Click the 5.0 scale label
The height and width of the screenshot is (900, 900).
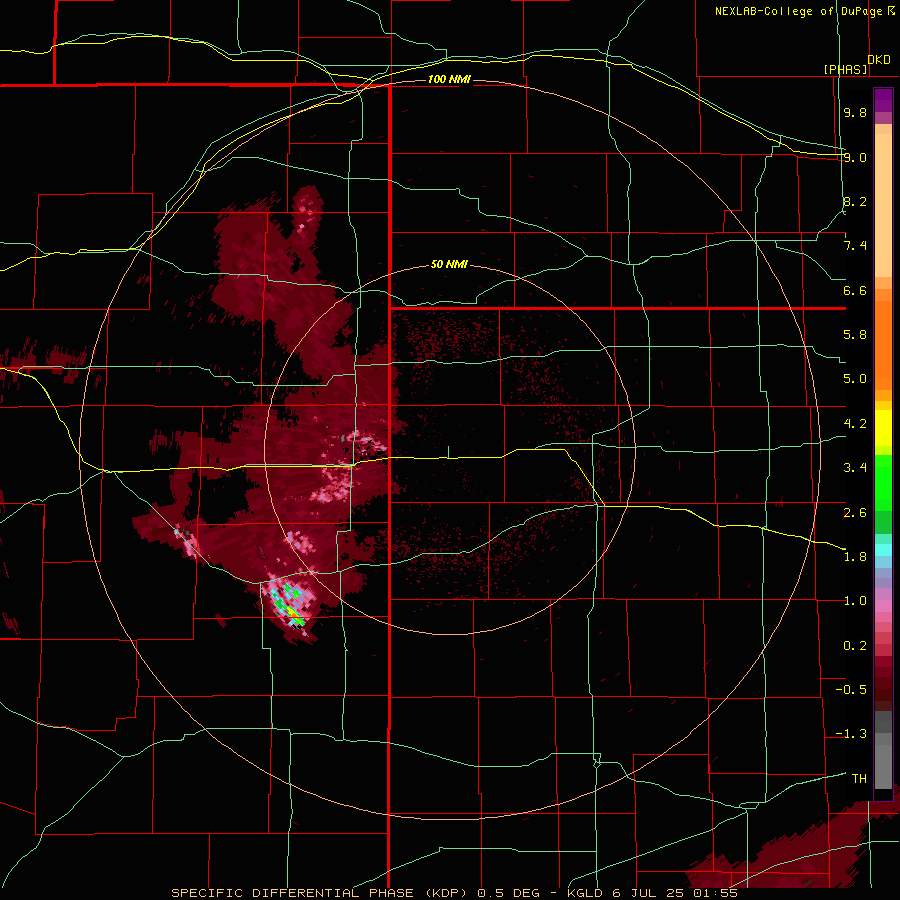(855, 379)
